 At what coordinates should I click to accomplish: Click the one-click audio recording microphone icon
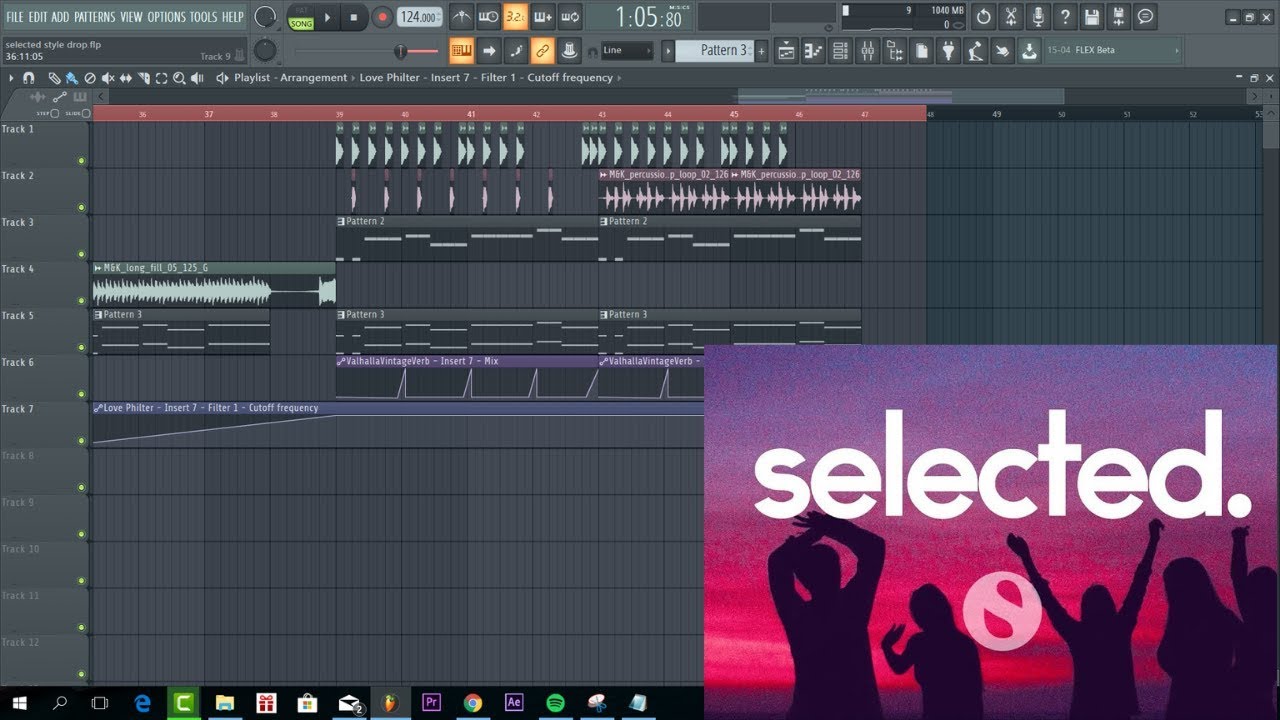pyautogui.click(x=1038, y=17)
